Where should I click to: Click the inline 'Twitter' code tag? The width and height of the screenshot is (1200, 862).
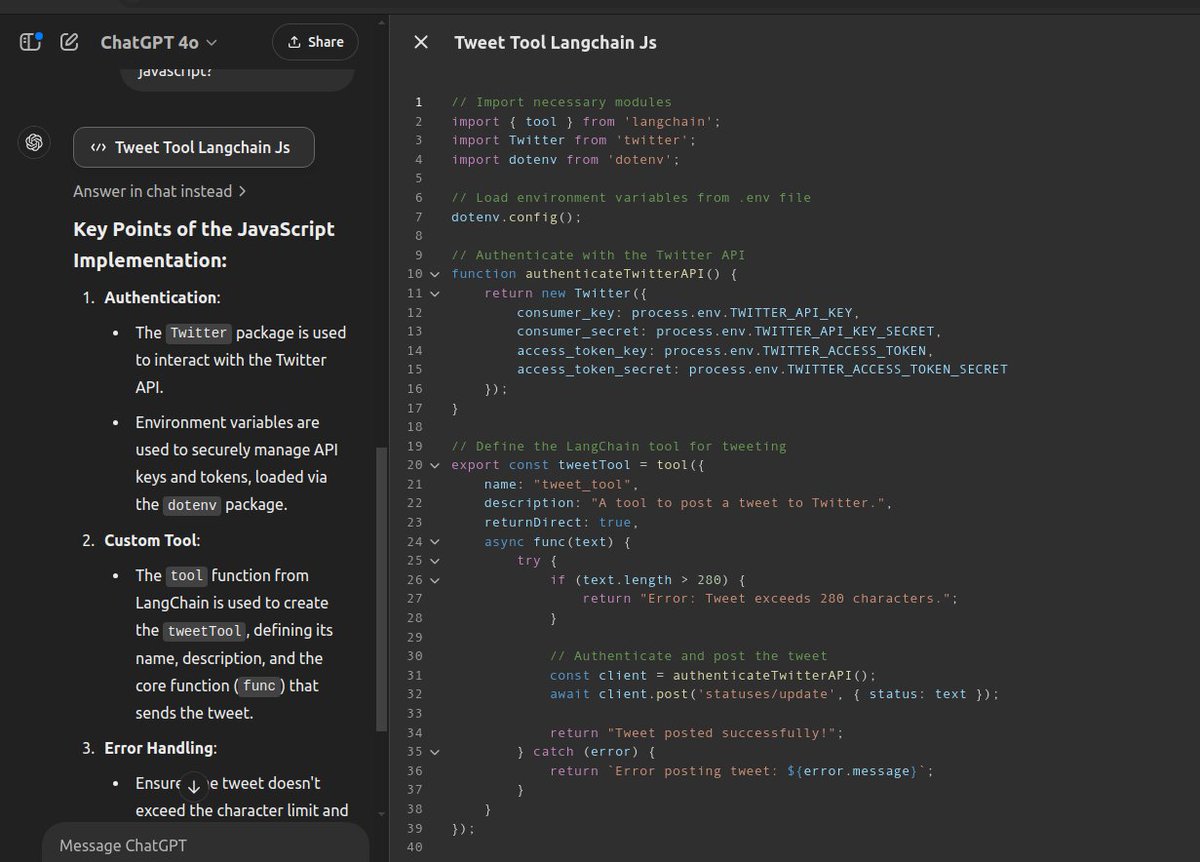199,333
